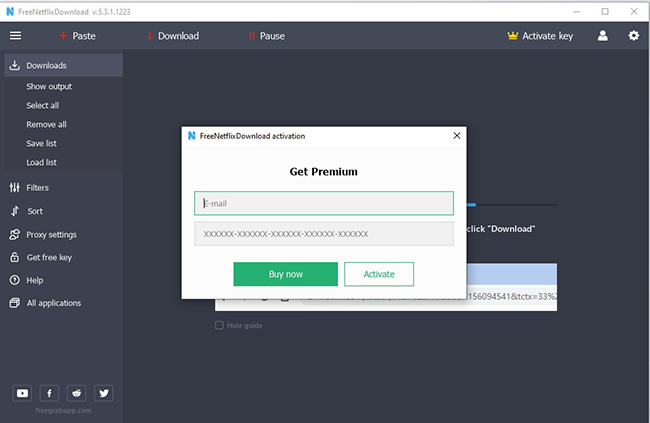Image resolution: width=650 pixels, height=423 pixels.
Task: Click the license key input field
Action: pyautogui.click(x=324, y=234)
